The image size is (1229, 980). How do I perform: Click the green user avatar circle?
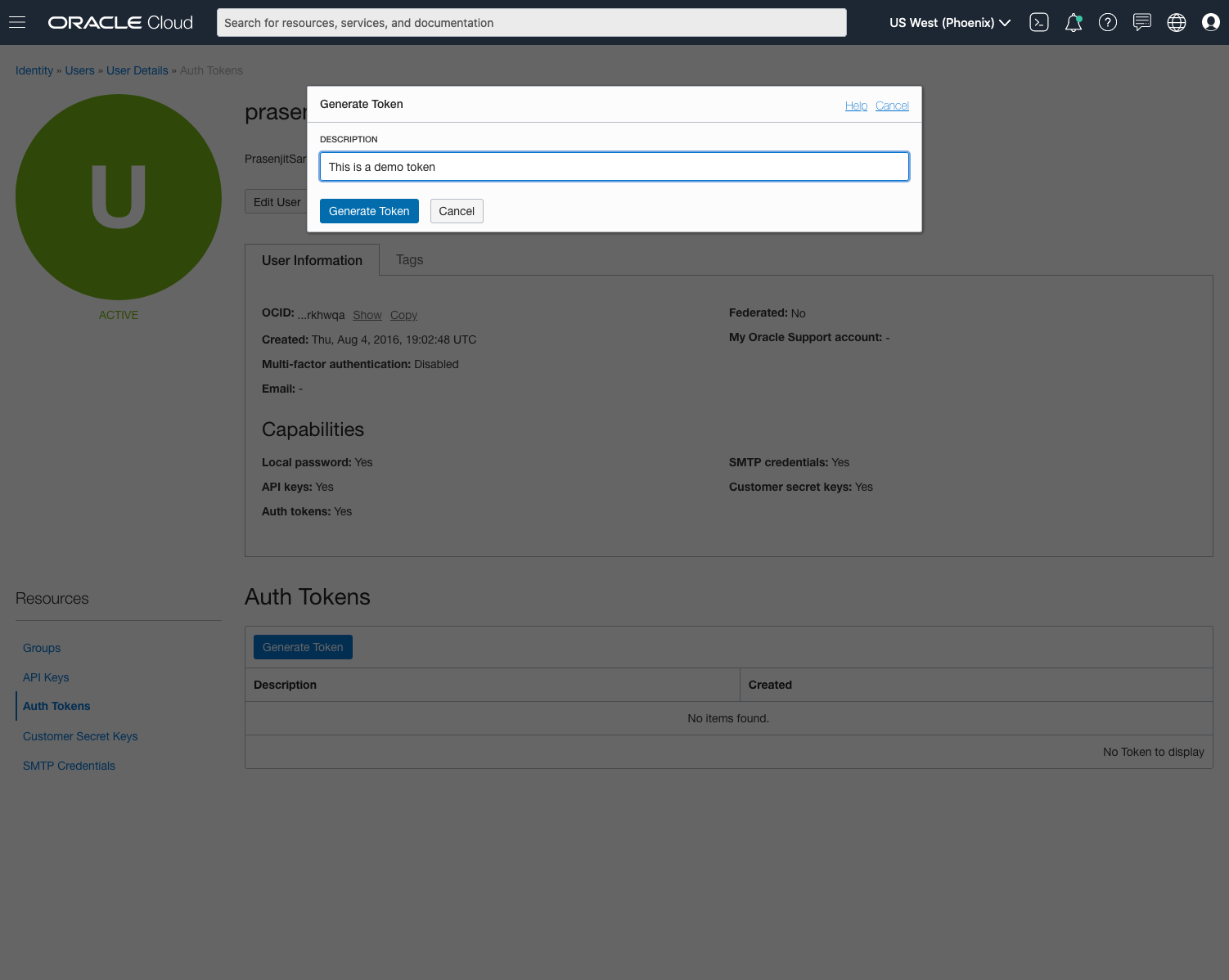pos(119,197)
